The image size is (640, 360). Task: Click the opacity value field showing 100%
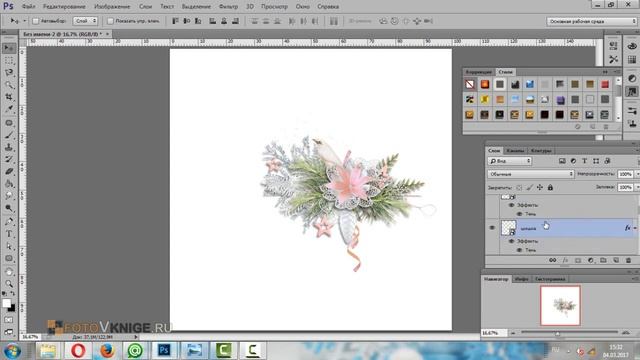tap(625, 174)
